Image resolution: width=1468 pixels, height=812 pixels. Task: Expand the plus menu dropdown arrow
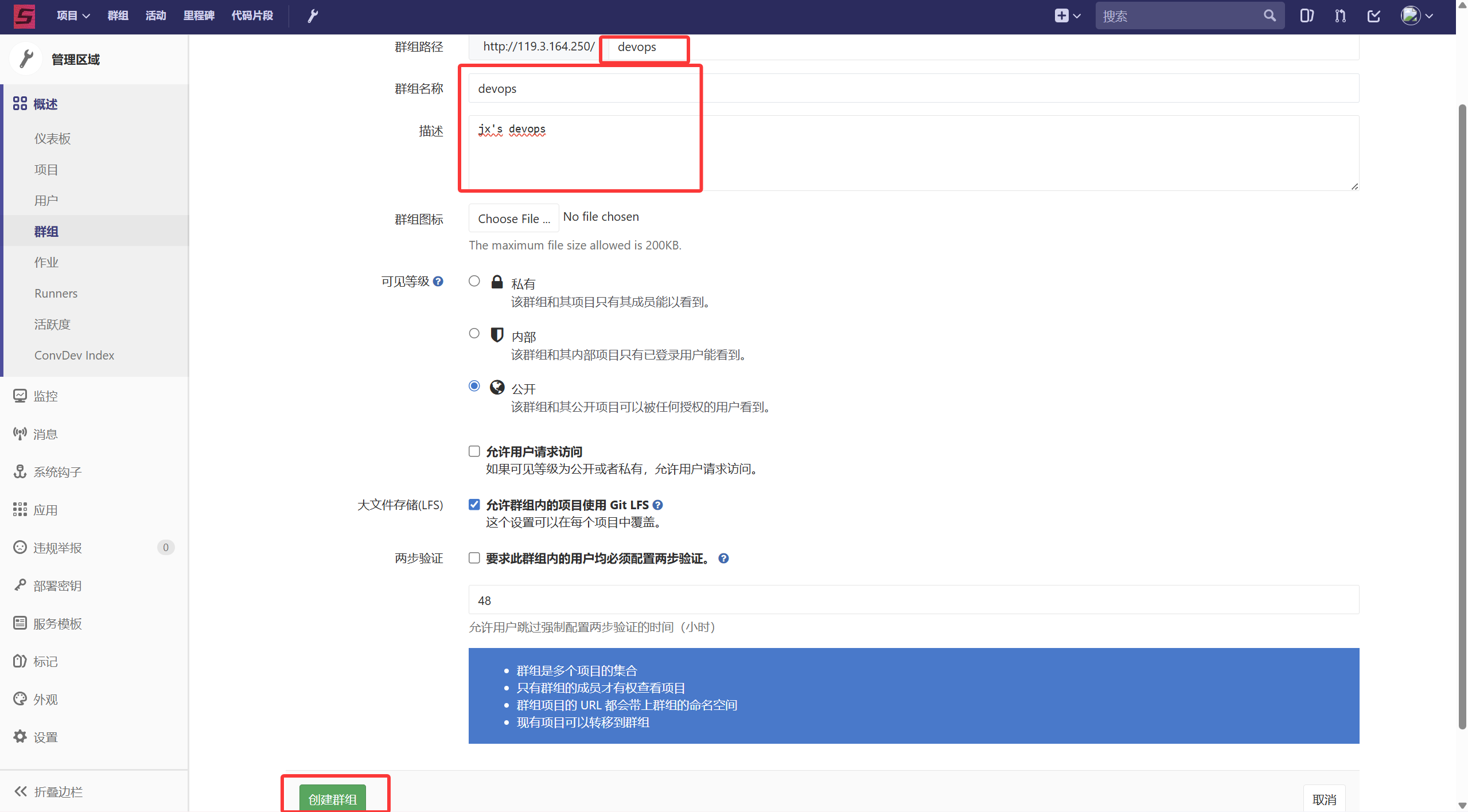coord(1077,16)
